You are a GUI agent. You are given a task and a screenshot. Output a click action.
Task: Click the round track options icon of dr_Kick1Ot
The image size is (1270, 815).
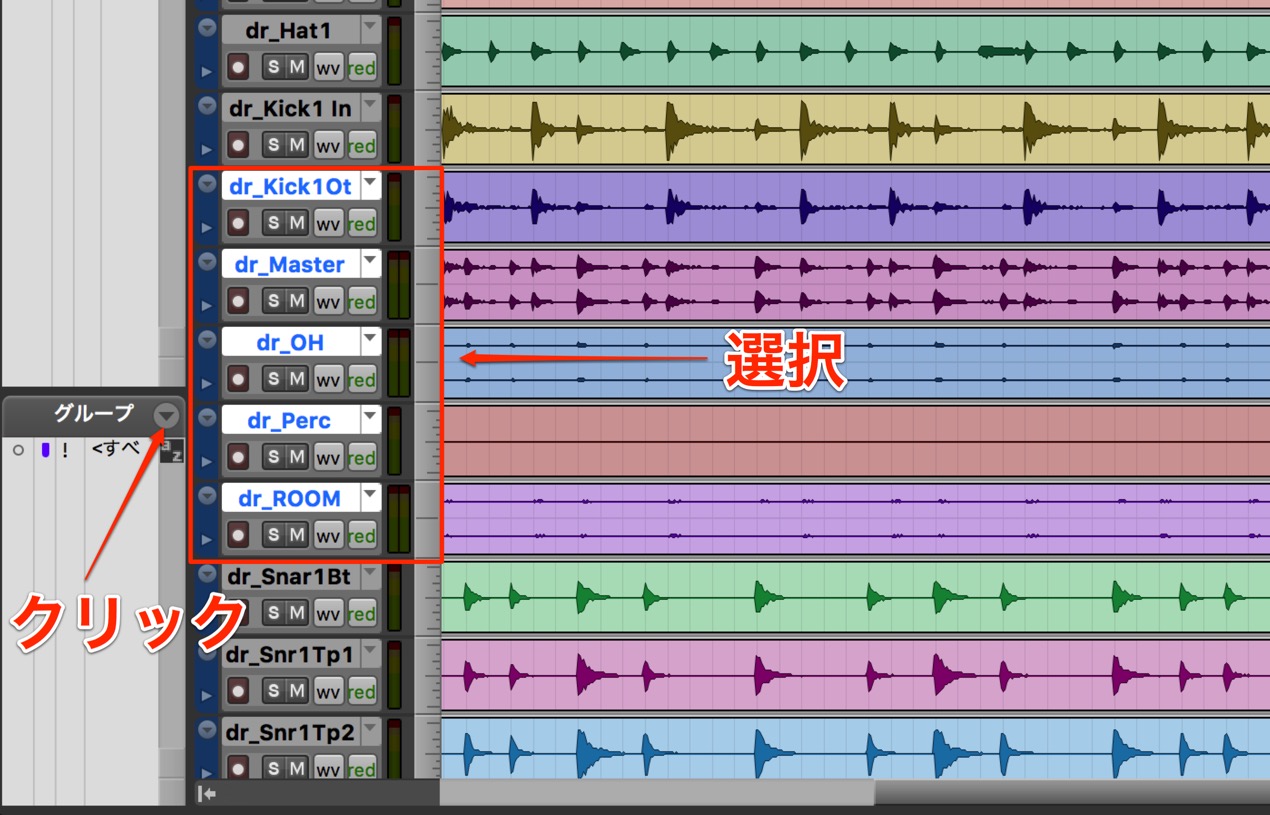pyautogui.click(x=207, y=183)
